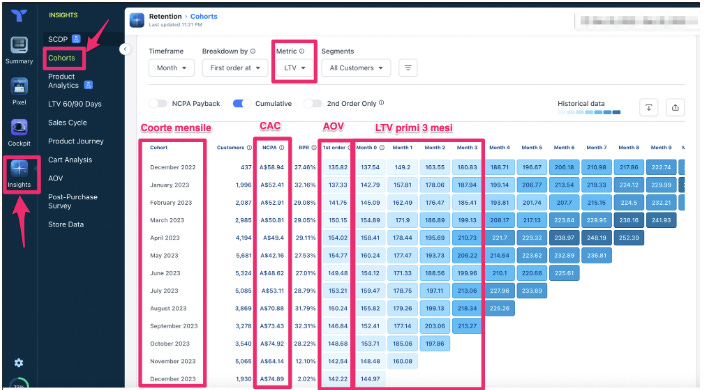Click the 160.08 cell in November 2023 row

pyautogui.click(x=402, y=361)
